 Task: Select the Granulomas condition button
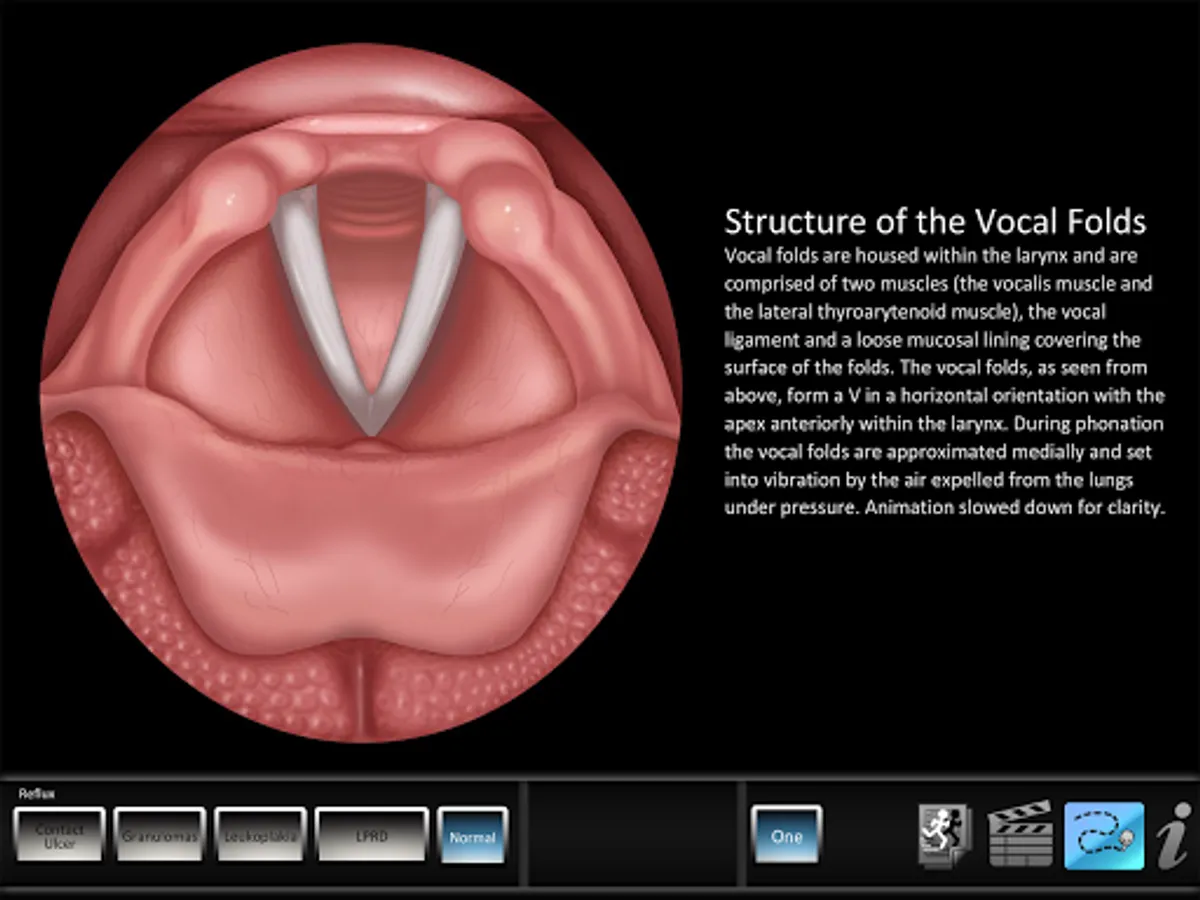[x=160, y=835]
